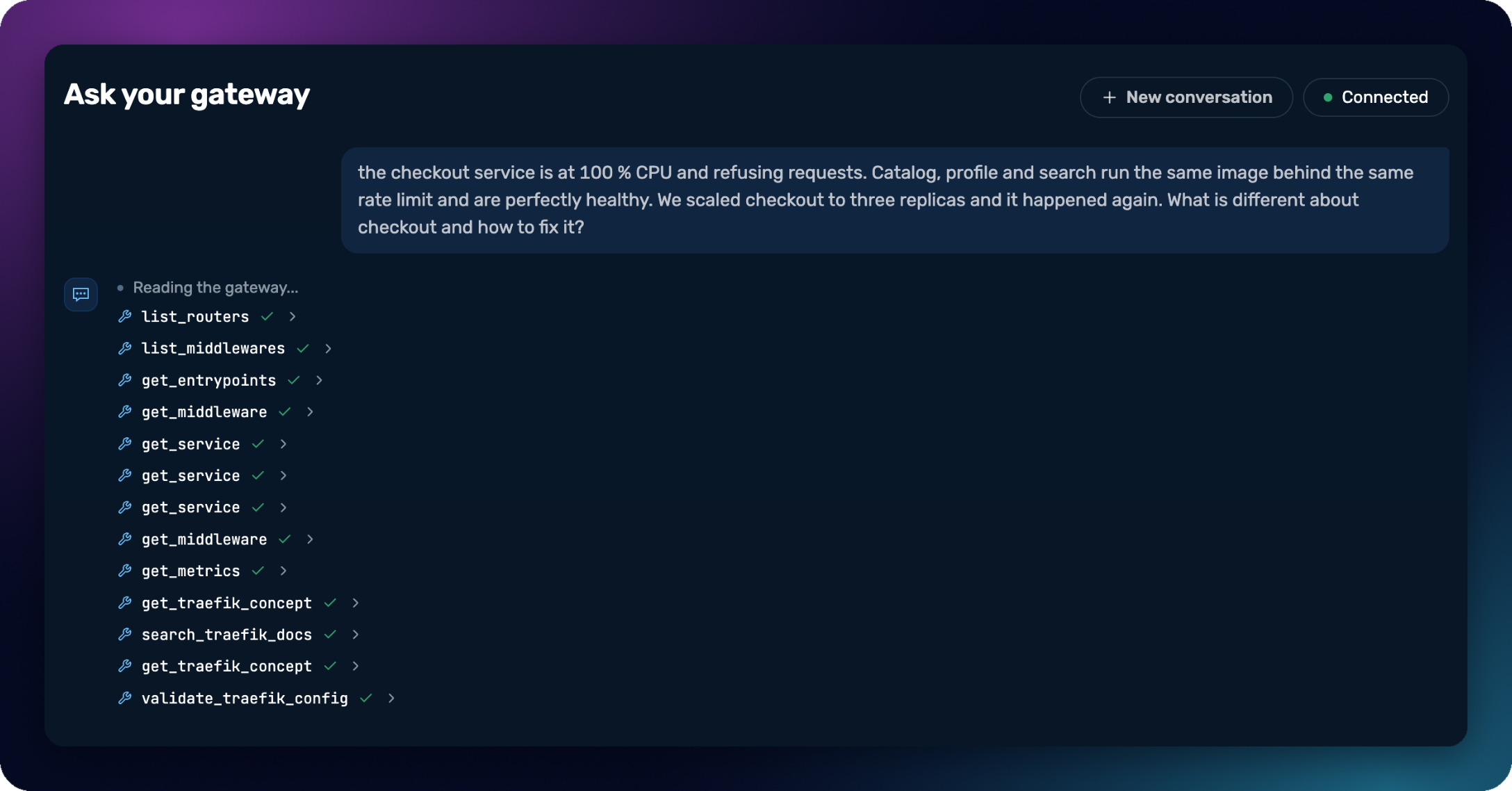Start a New conversation
The image size is (1512, 791).
1186,97
